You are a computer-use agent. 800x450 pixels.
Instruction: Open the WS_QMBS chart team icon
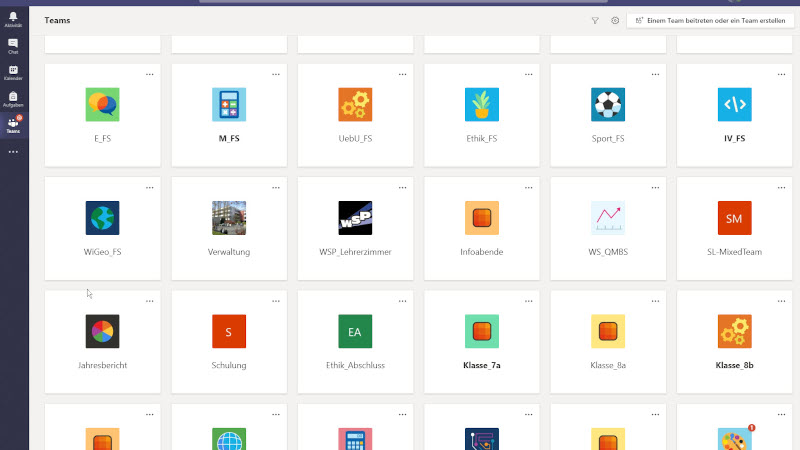point(608,218)
